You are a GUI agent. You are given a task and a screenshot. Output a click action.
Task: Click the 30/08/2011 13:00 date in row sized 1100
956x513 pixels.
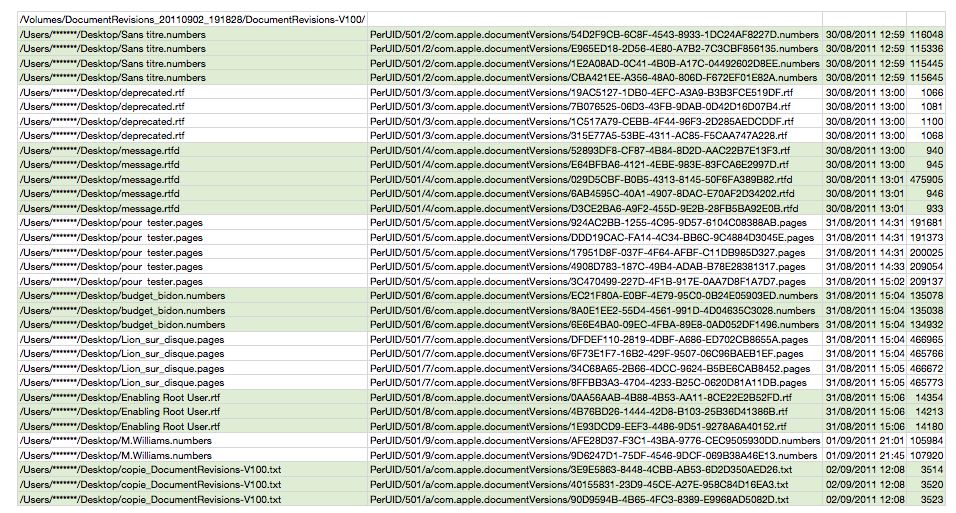[x=864, y=121]
